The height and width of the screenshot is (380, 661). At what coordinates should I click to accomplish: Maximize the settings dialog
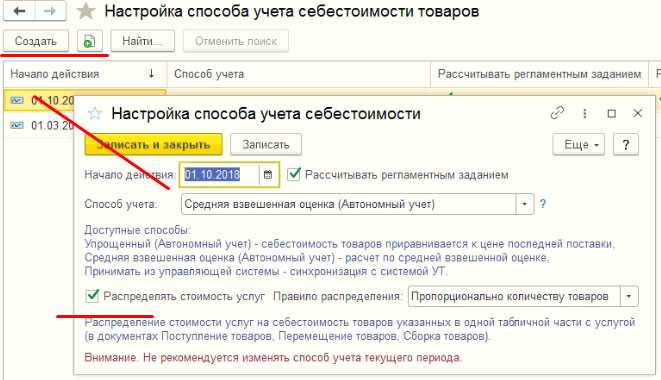[611, 113]
